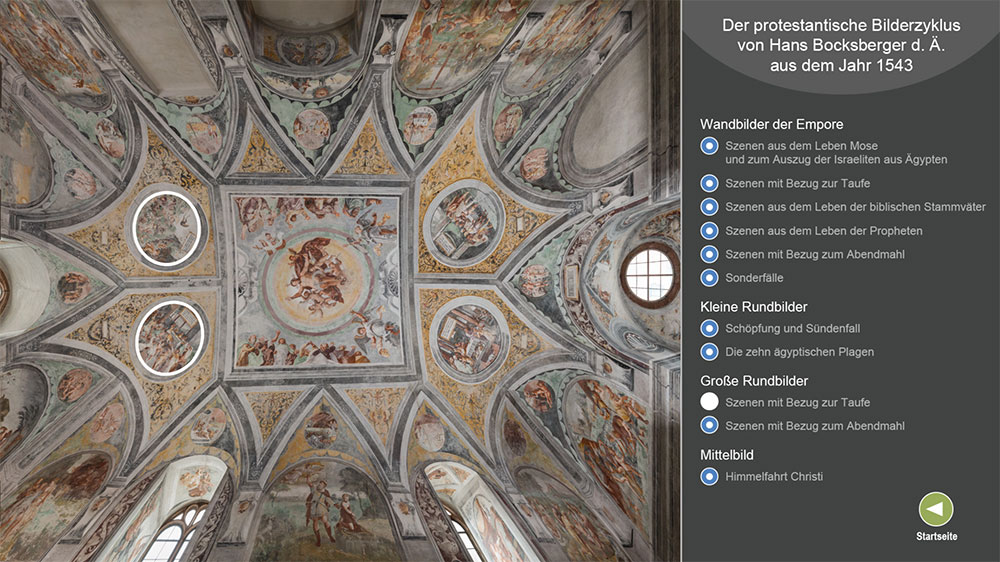Click the upper white-circled round ceiling painting

(x=166, y=228)
